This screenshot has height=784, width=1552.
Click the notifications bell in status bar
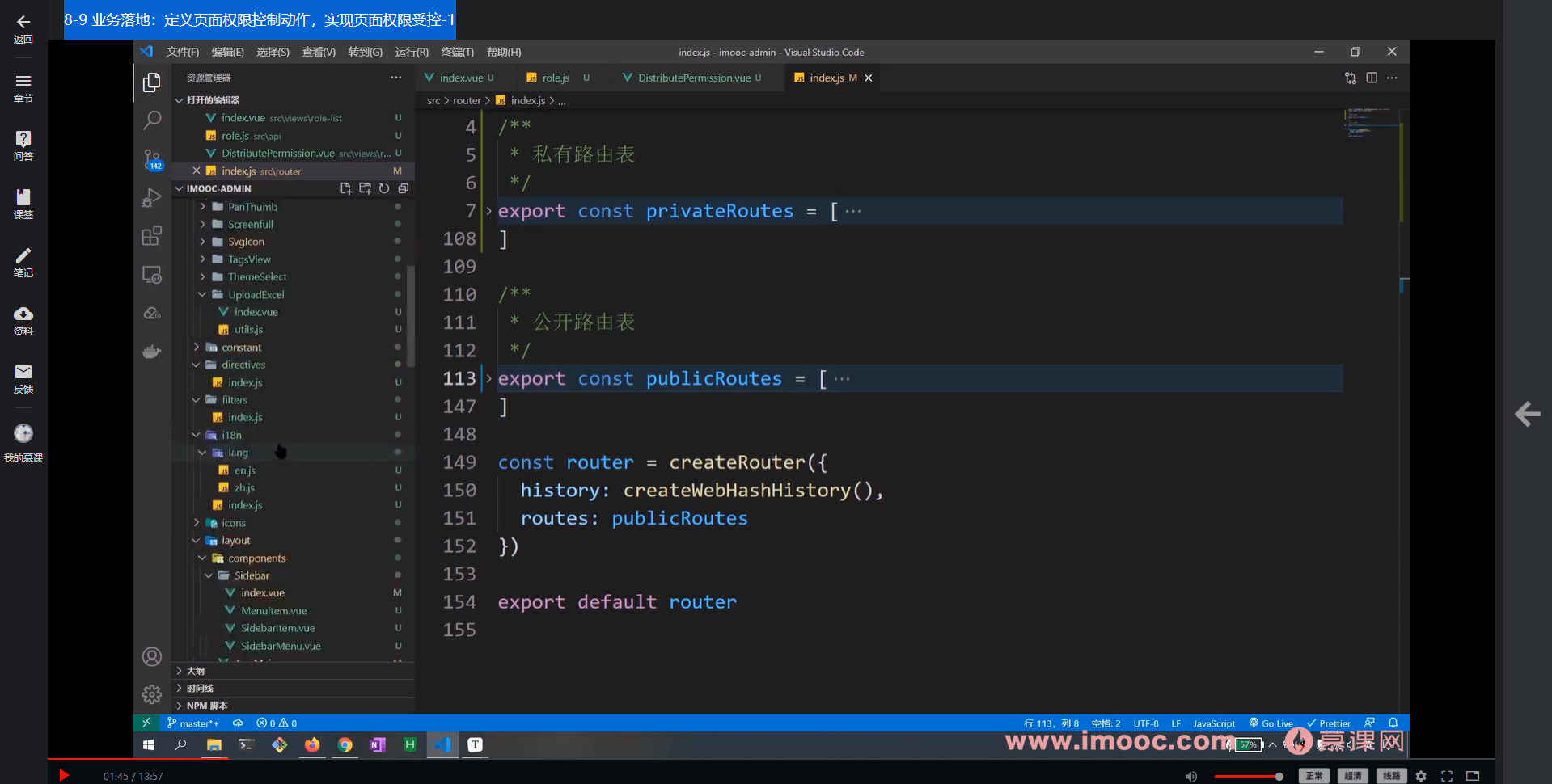pyautogui.click(x=1393, y=723)
